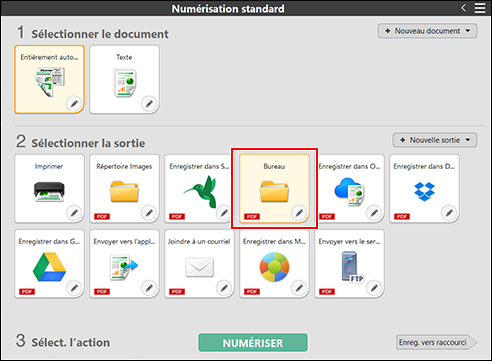
Task: Choose the cloud Enregistrer dans O output
Action: 349,189
